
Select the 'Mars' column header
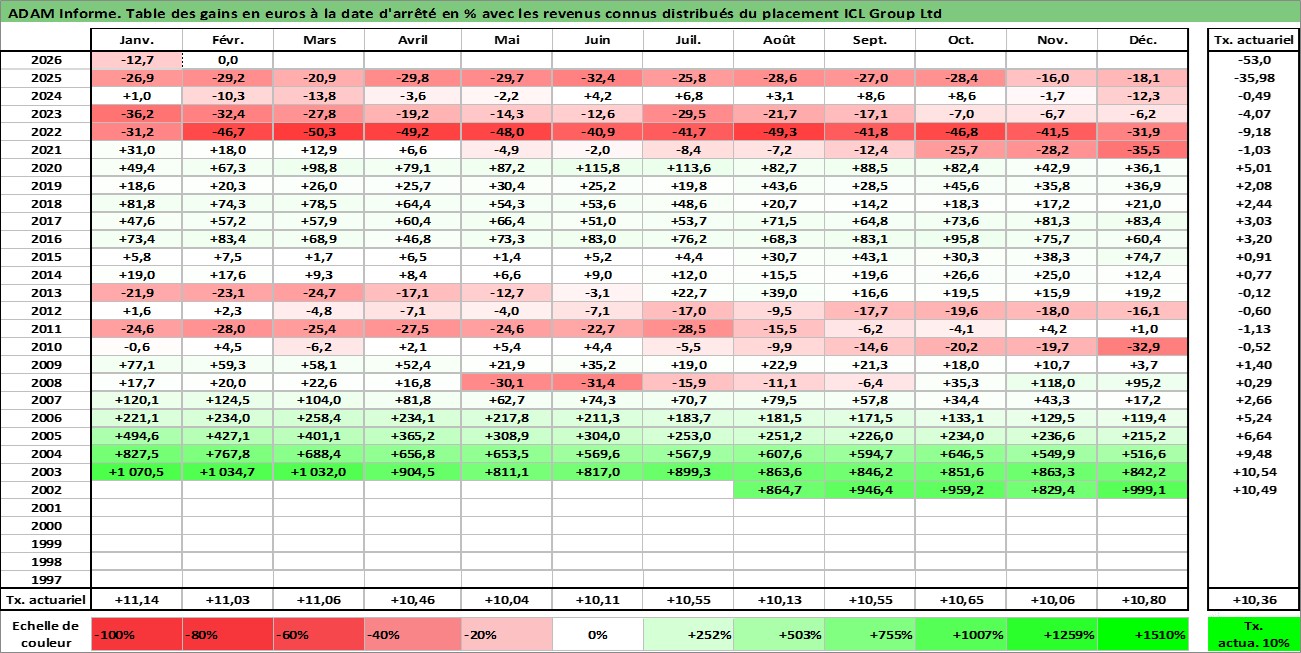coord(319,40)
